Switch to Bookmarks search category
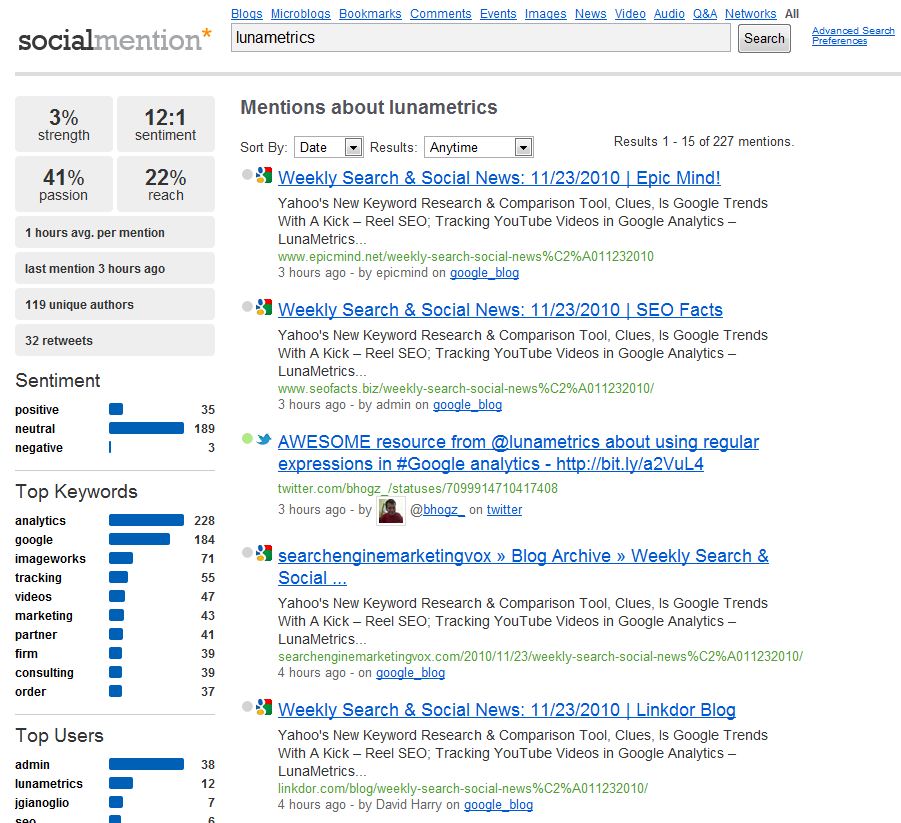 (x=370, y=14)
